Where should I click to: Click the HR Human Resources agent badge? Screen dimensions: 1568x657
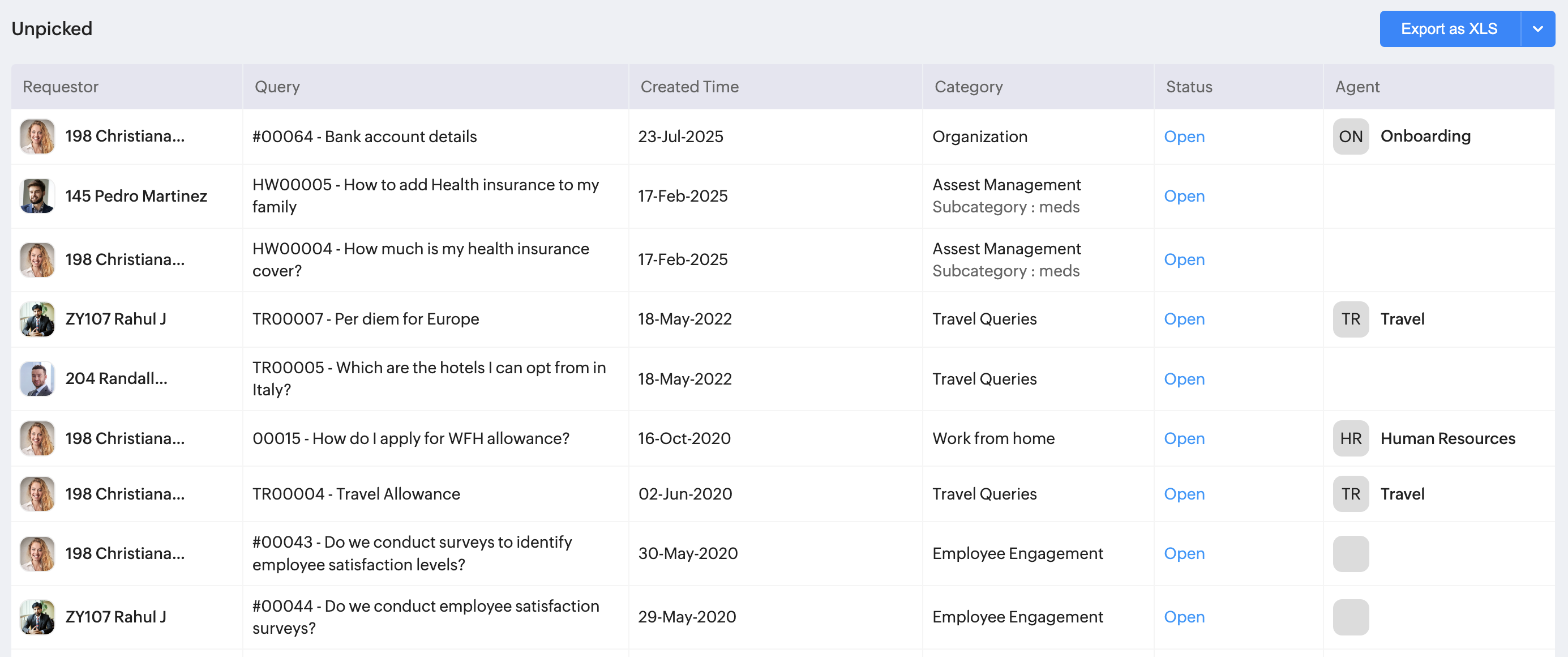pos(1350,438)
